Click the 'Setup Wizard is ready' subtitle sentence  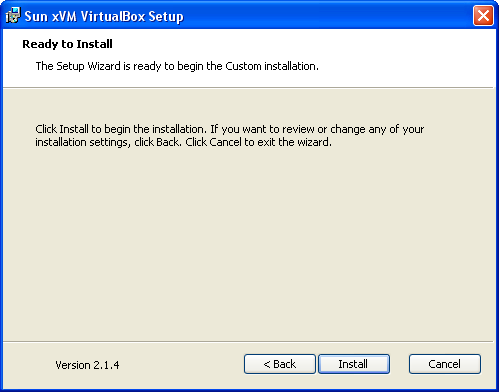177,66
